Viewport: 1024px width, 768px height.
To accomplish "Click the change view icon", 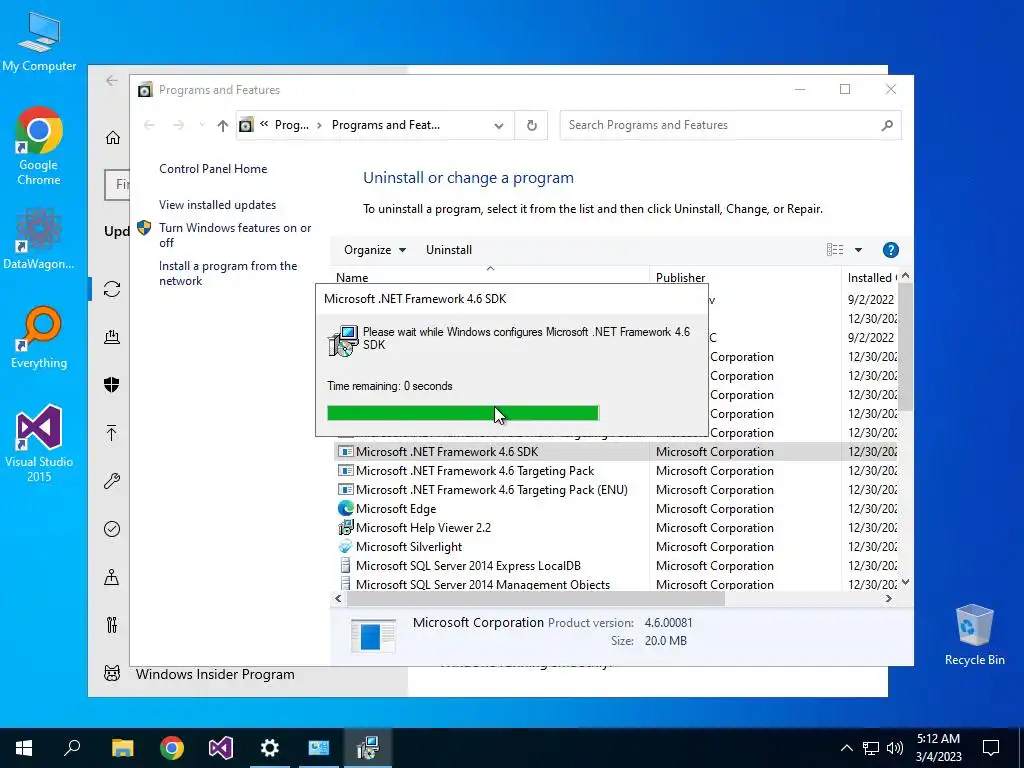I will [835, 249].
